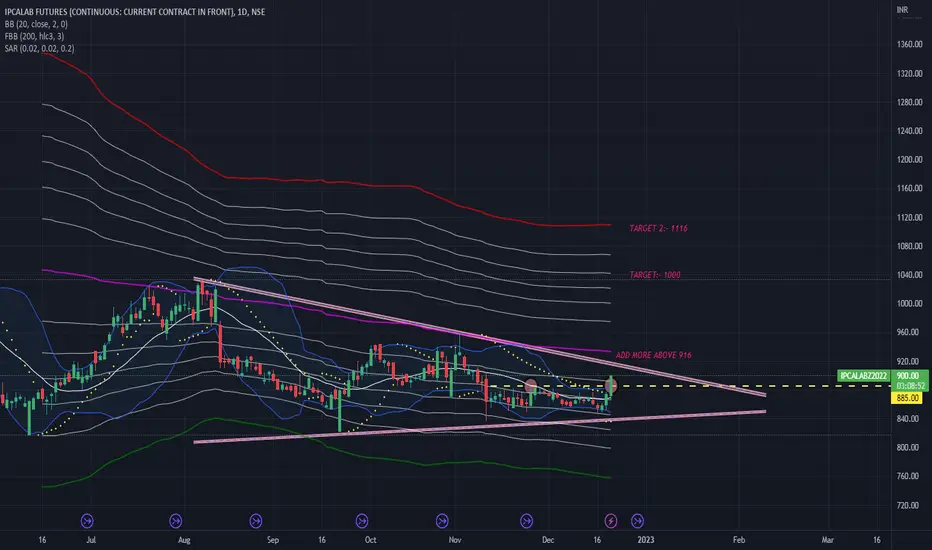
Task: Select the FBB (200, hlc3, 3) indicator legend
Action: point(34,36)
